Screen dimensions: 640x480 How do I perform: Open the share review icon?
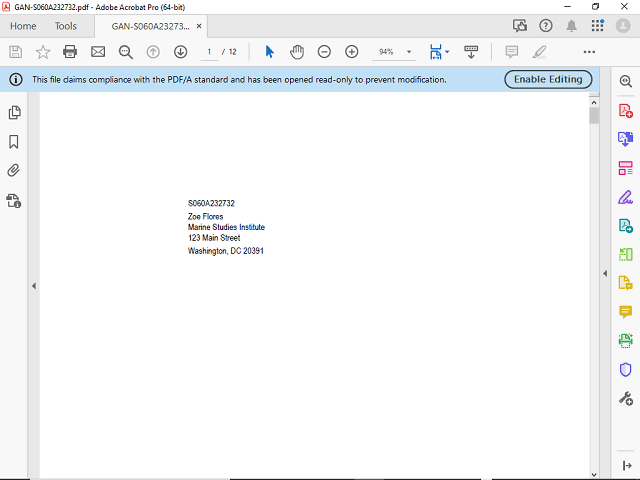(520, 26)
